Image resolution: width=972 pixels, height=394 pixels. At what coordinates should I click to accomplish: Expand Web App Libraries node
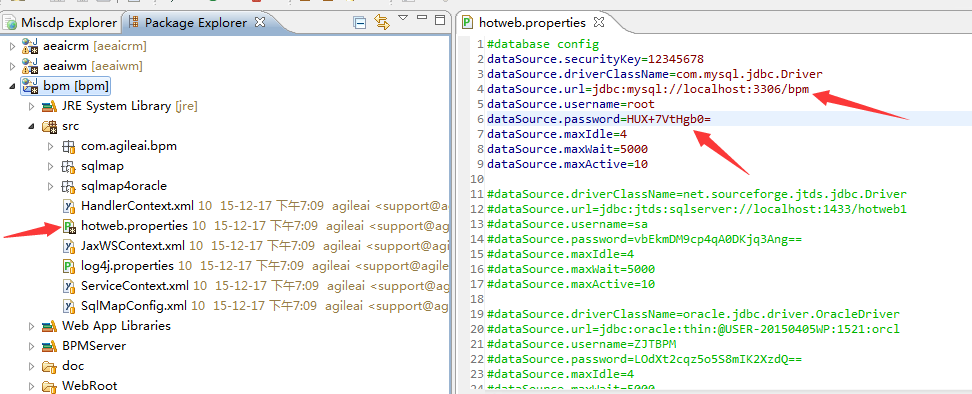pos(32,326)
